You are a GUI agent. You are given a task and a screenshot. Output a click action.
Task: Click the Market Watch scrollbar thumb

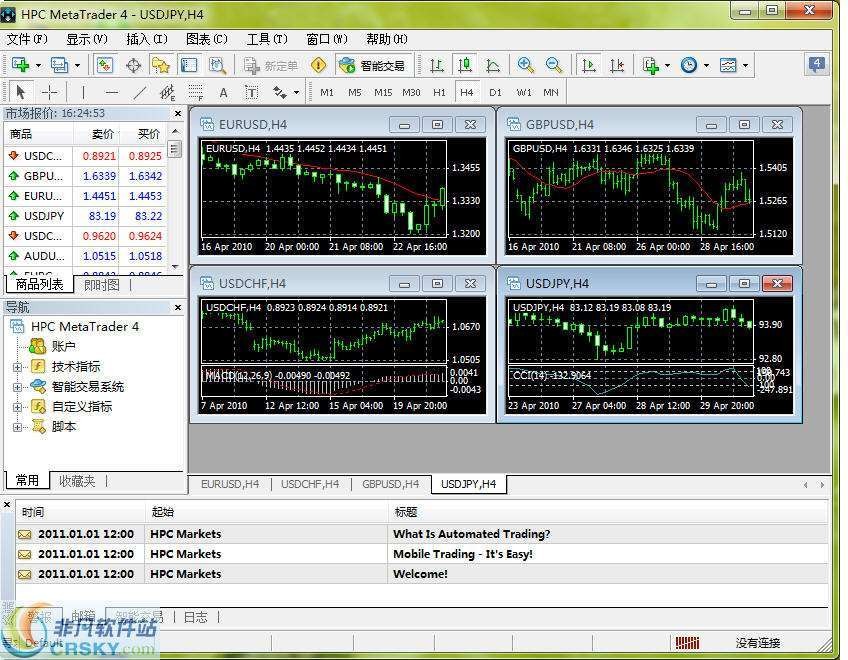(x=174, y=149)
